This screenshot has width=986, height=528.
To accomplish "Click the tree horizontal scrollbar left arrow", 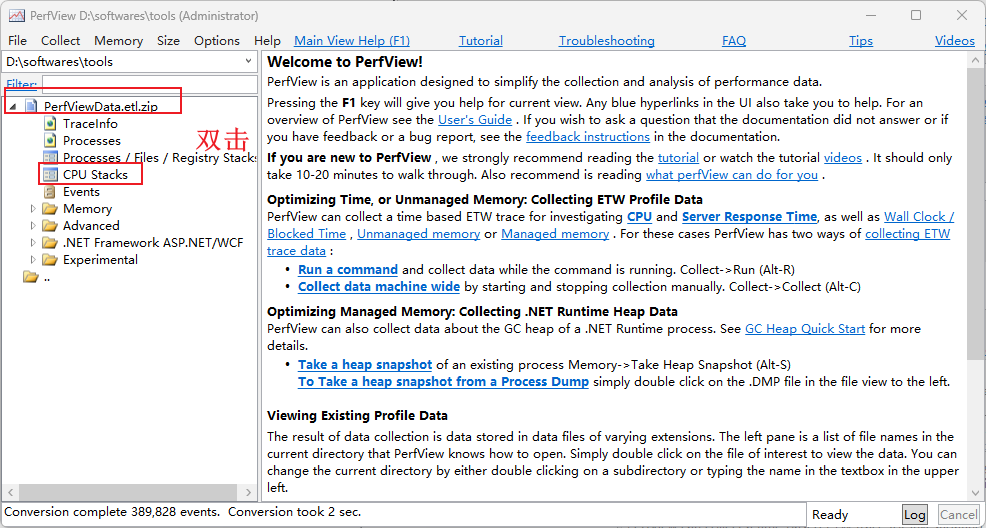I will [10, 492].
